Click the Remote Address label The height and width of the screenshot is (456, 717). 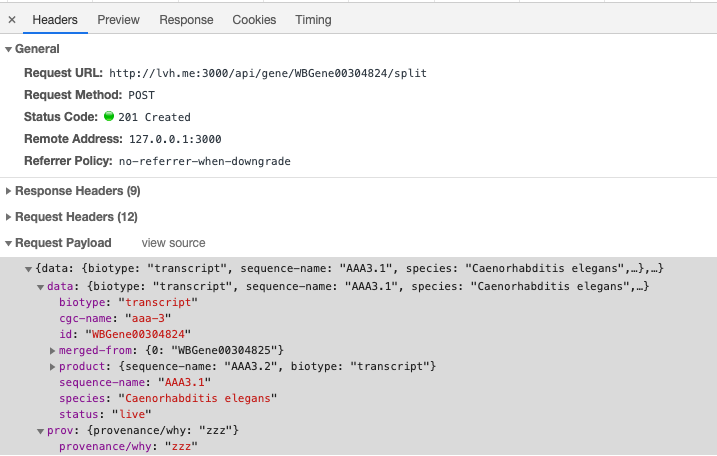coord(73,139)
